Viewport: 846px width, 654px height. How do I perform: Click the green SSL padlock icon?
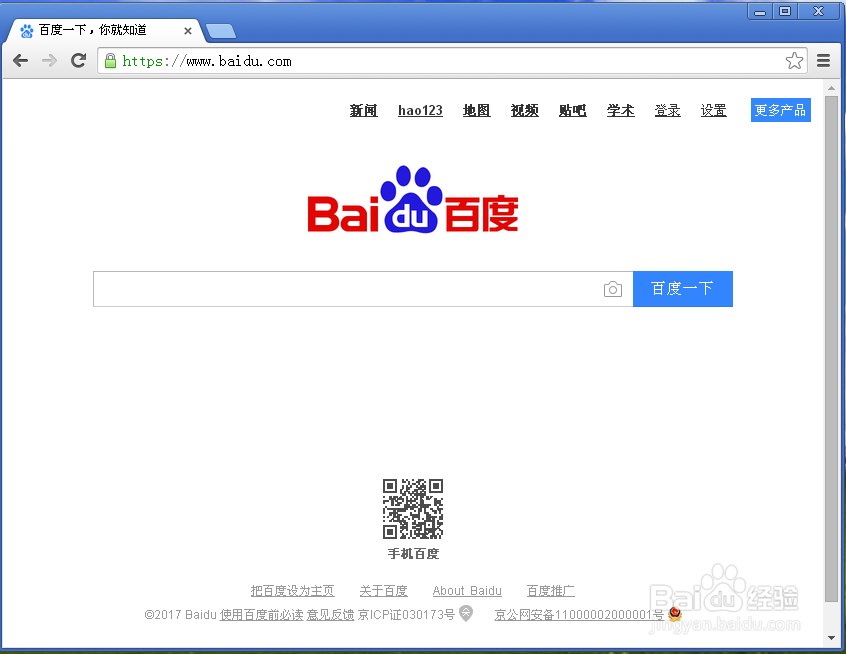pyautogui.click(x=110, y=60)
